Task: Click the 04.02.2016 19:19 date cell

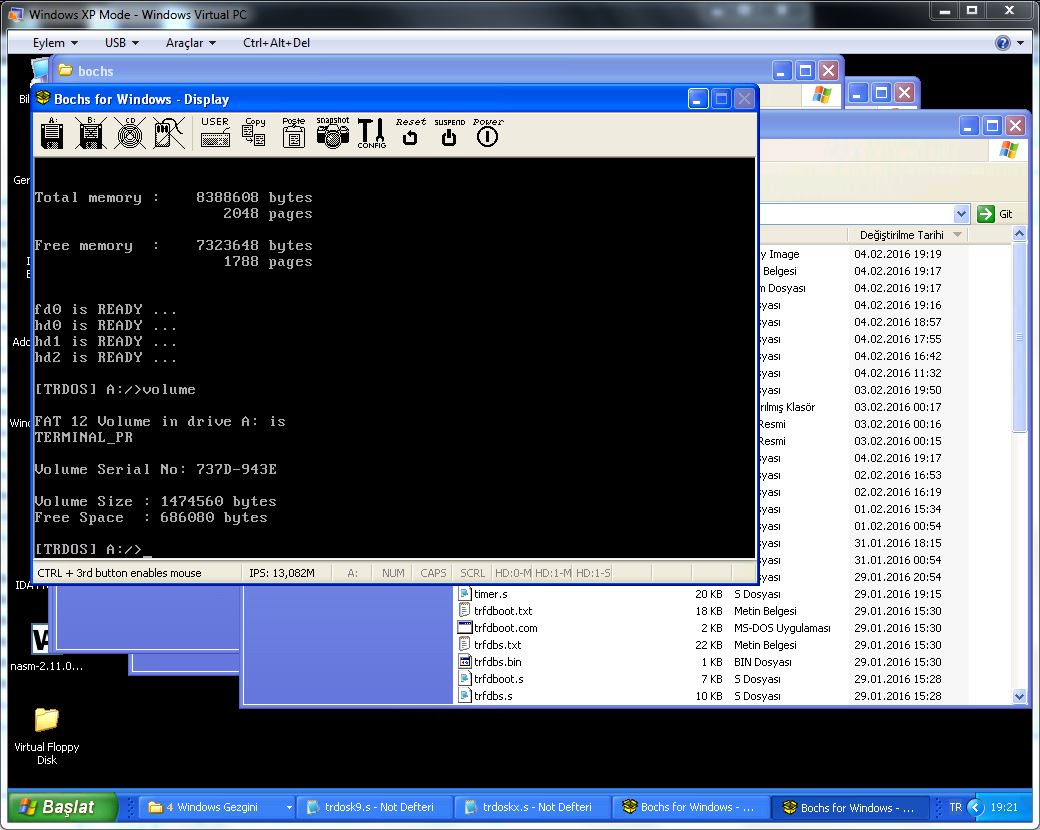Action: [897, 254]
